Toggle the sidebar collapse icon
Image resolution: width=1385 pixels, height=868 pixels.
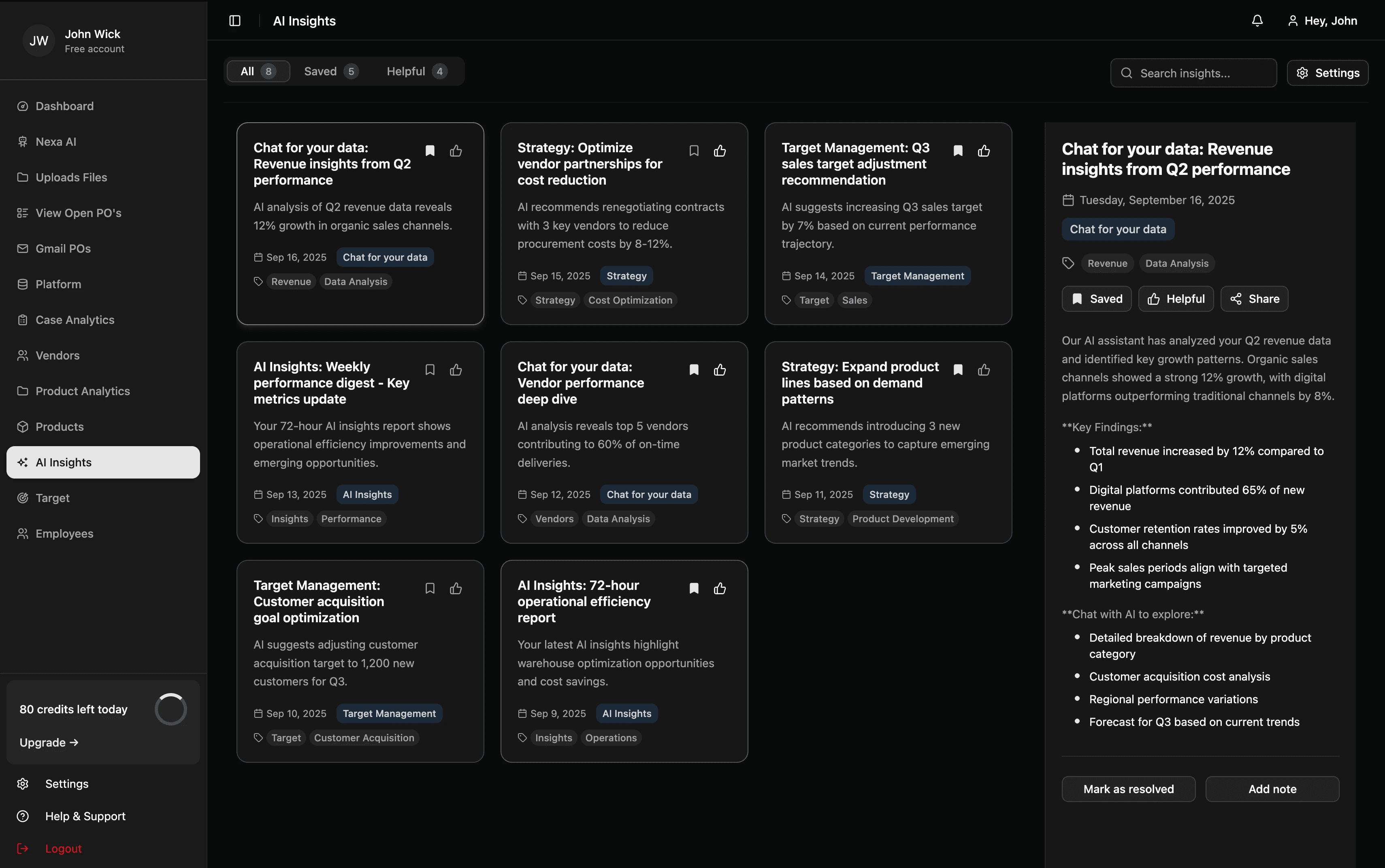pos(235,21)
